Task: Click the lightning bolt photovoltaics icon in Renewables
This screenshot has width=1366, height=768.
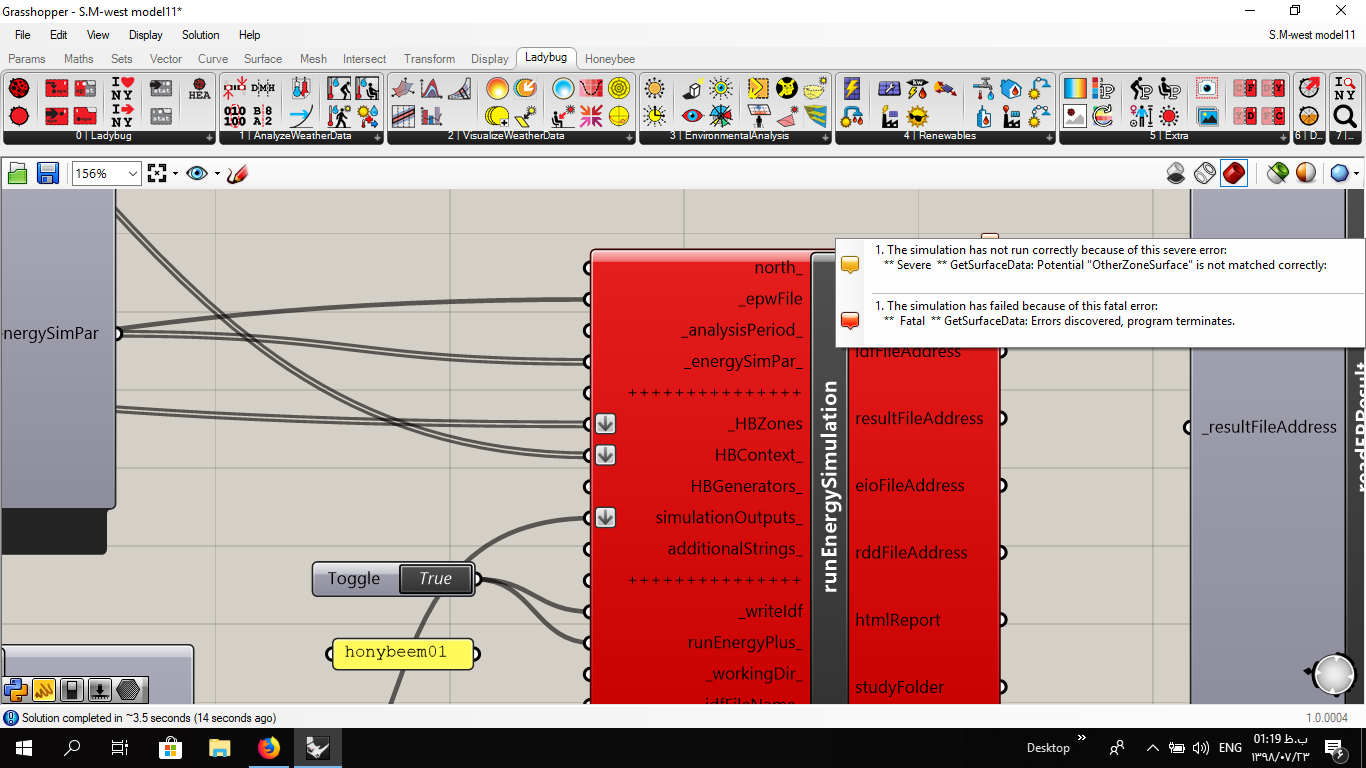Action: (852, 89)
